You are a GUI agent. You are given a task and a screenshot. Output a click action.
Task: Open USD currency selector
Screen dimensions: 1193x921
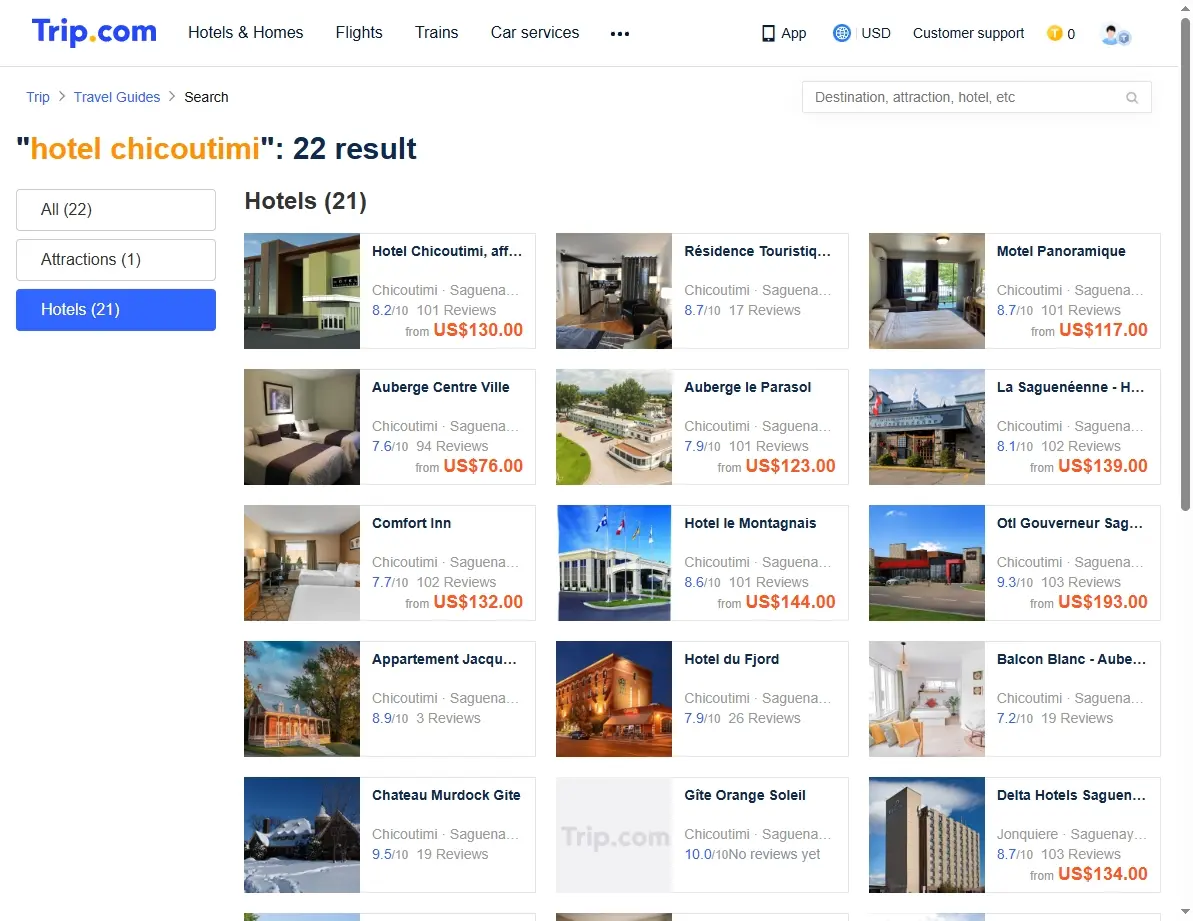click(876, 33)
